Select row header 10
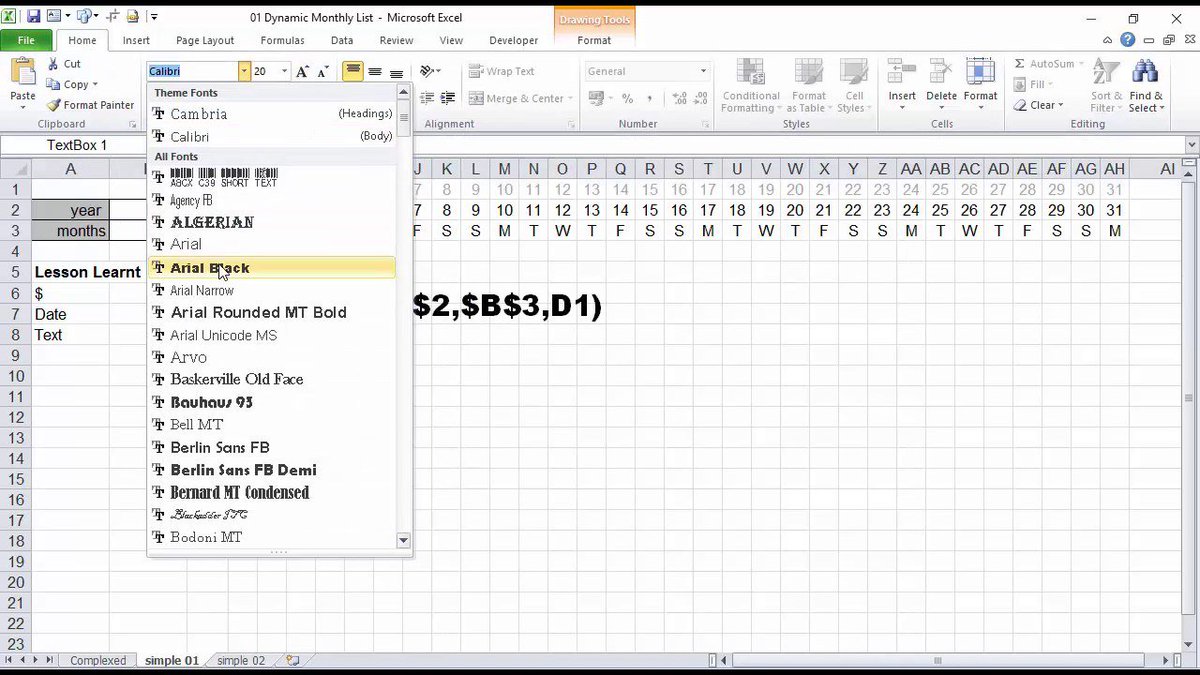The height and width of the screenshot is (675, 1200). pyautogui.click(x=15, y=376)
